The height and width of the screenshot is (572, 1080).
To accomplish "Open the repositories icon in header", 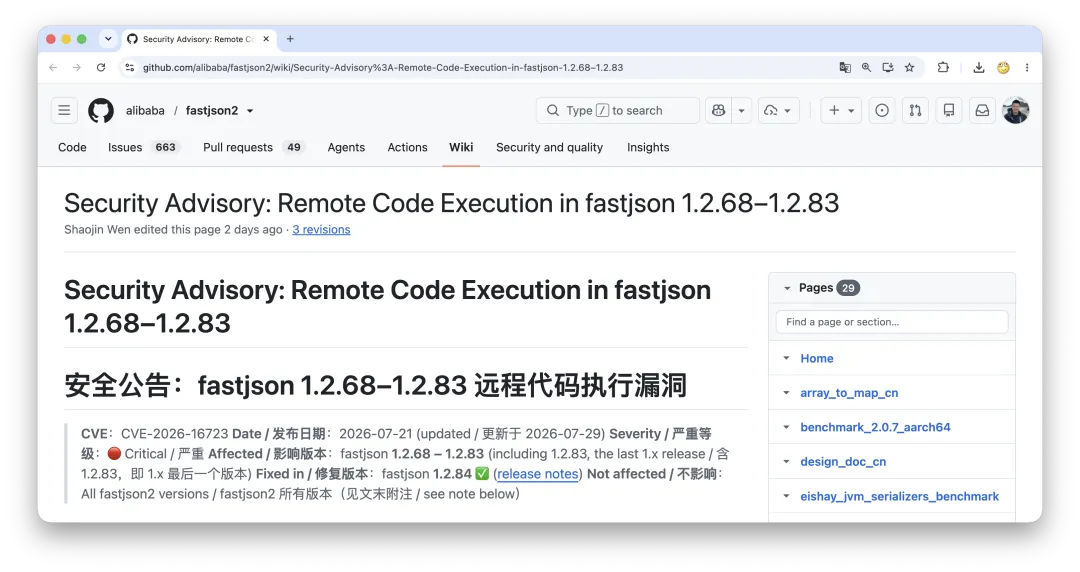I will coord(948,110).
